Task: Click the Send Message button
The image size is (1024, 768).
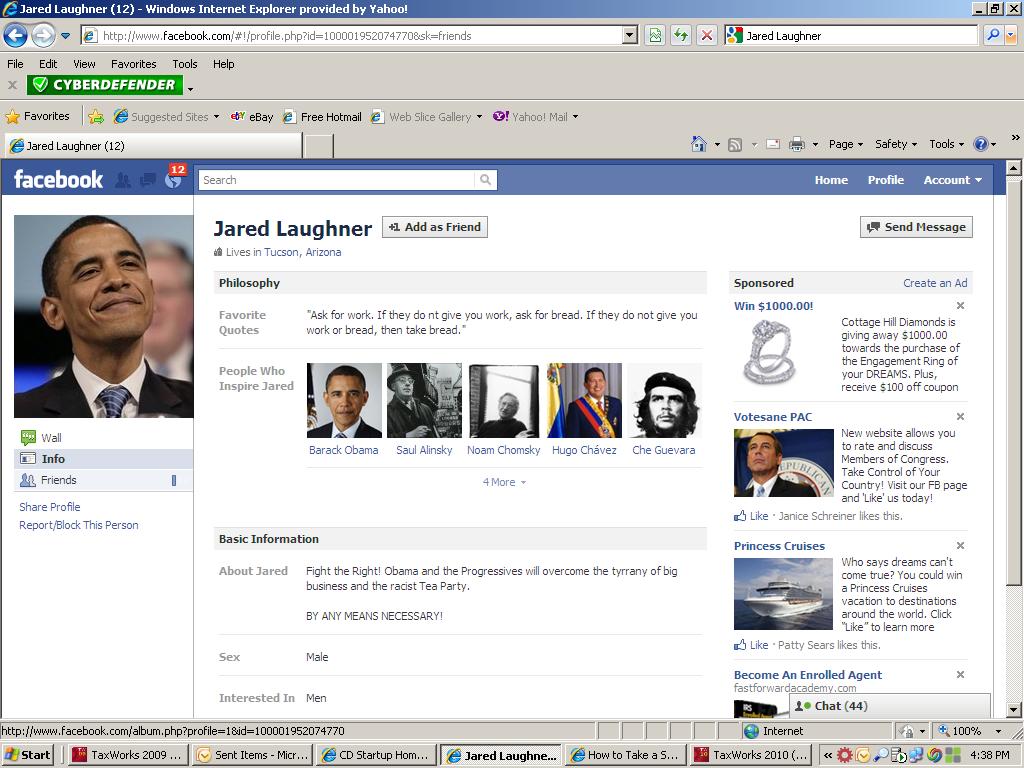Action: point(916,227)
